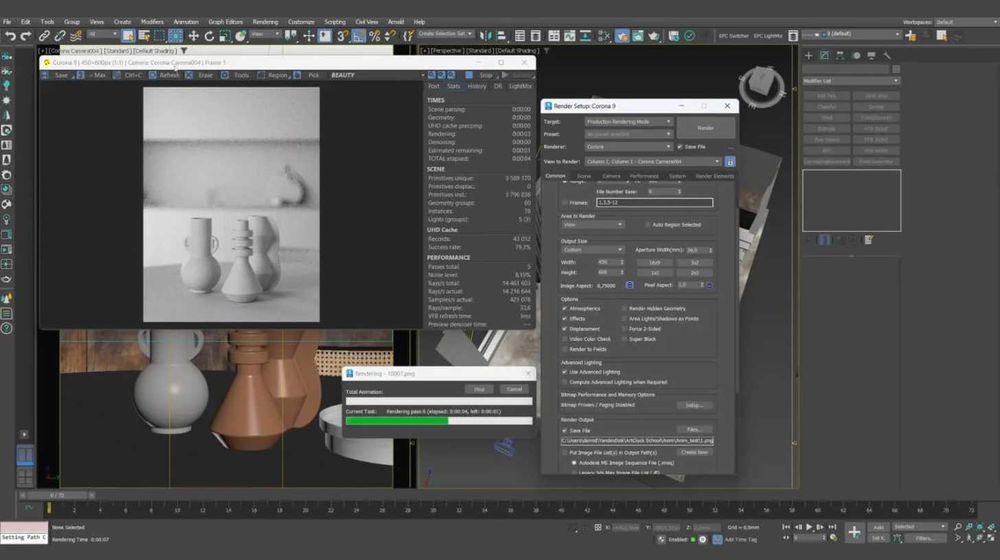This screenshot has height=560, width=1000.
Task: Click the Render button in Render Setup
Action: (705, 128)
